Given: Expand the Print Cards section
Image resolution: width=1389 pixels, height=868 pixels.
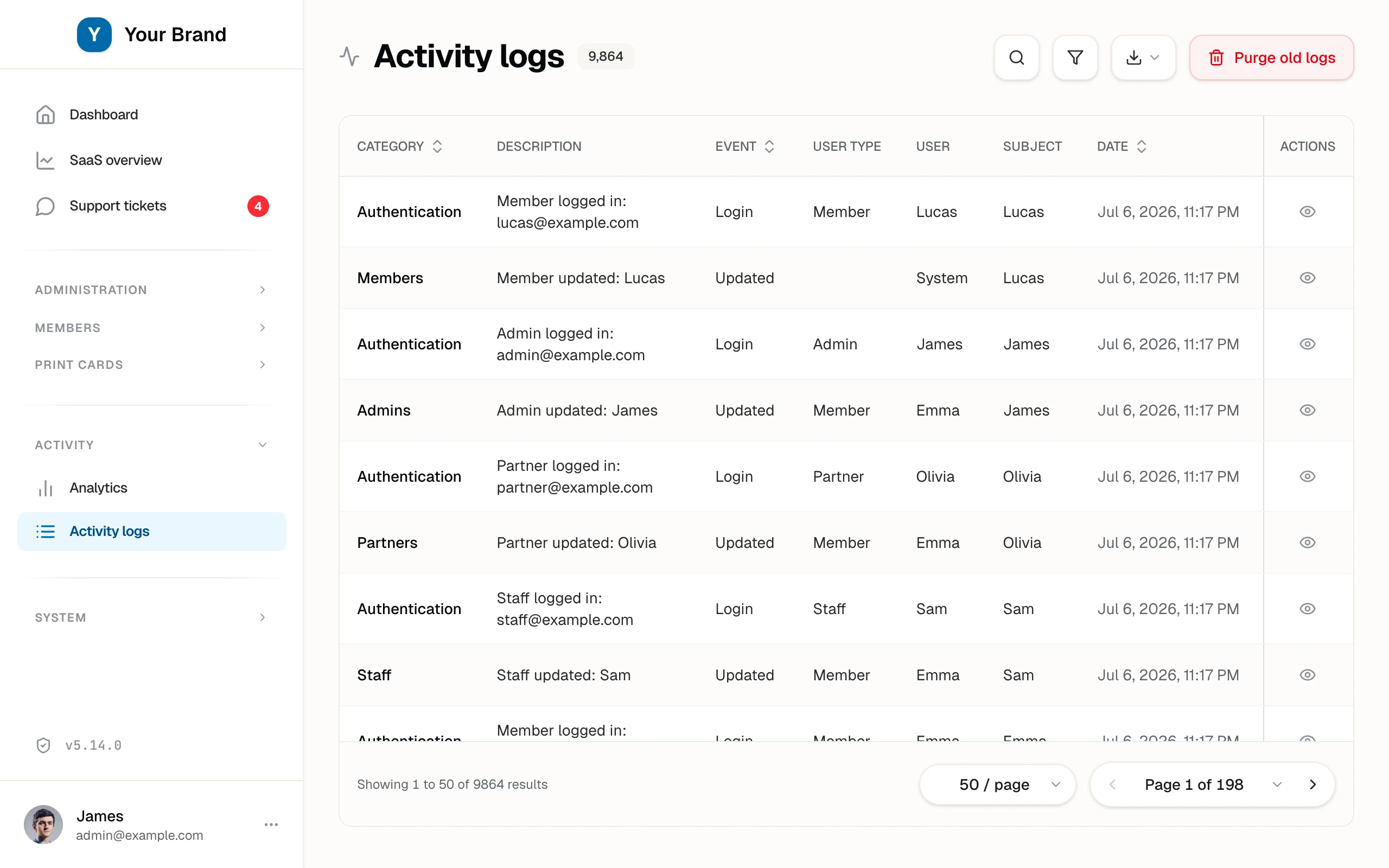Looking at the screenshot, I should tap(151, 365).
